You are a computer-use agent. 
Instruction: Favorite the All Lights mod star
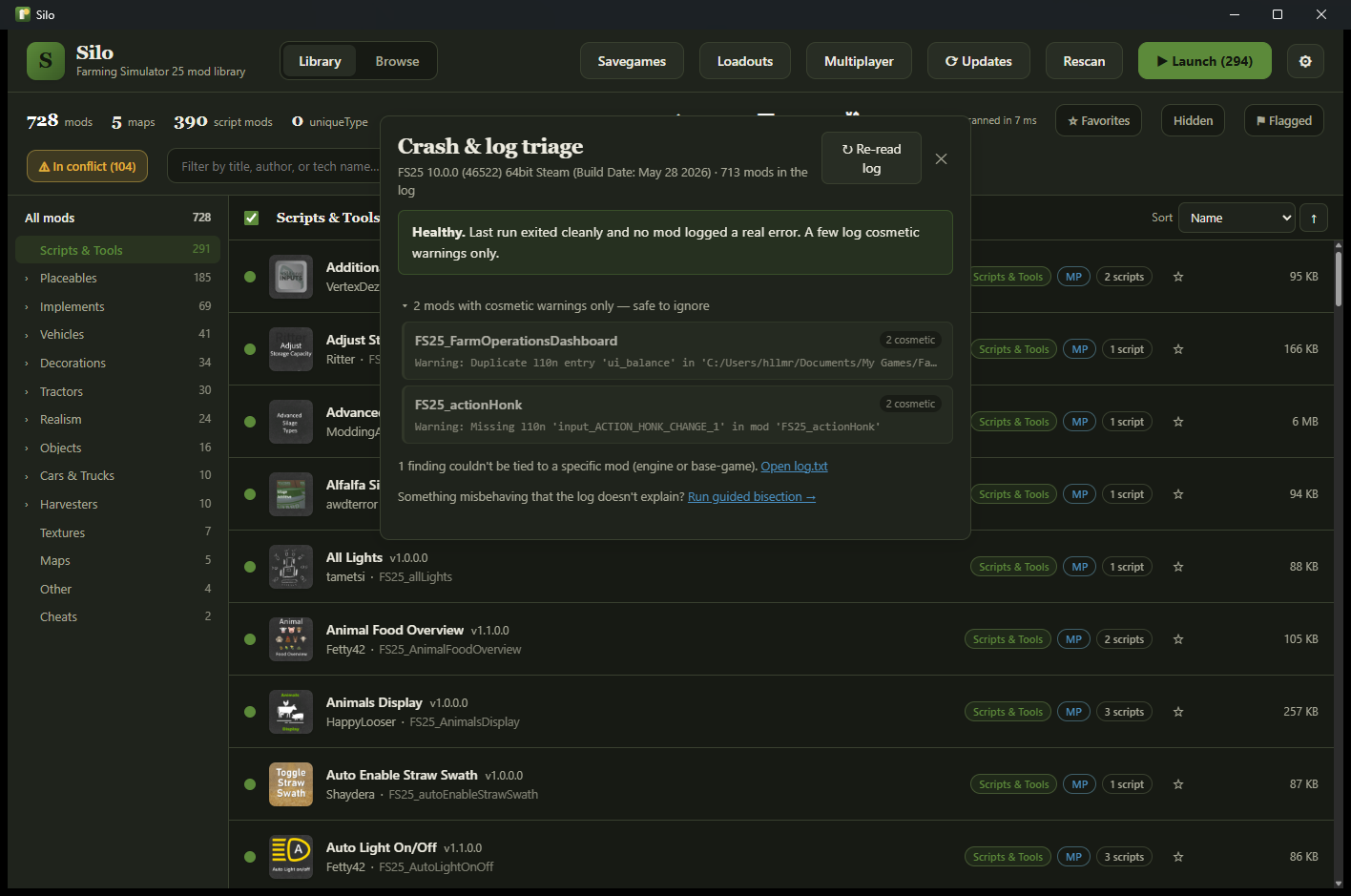point(1178,567)
